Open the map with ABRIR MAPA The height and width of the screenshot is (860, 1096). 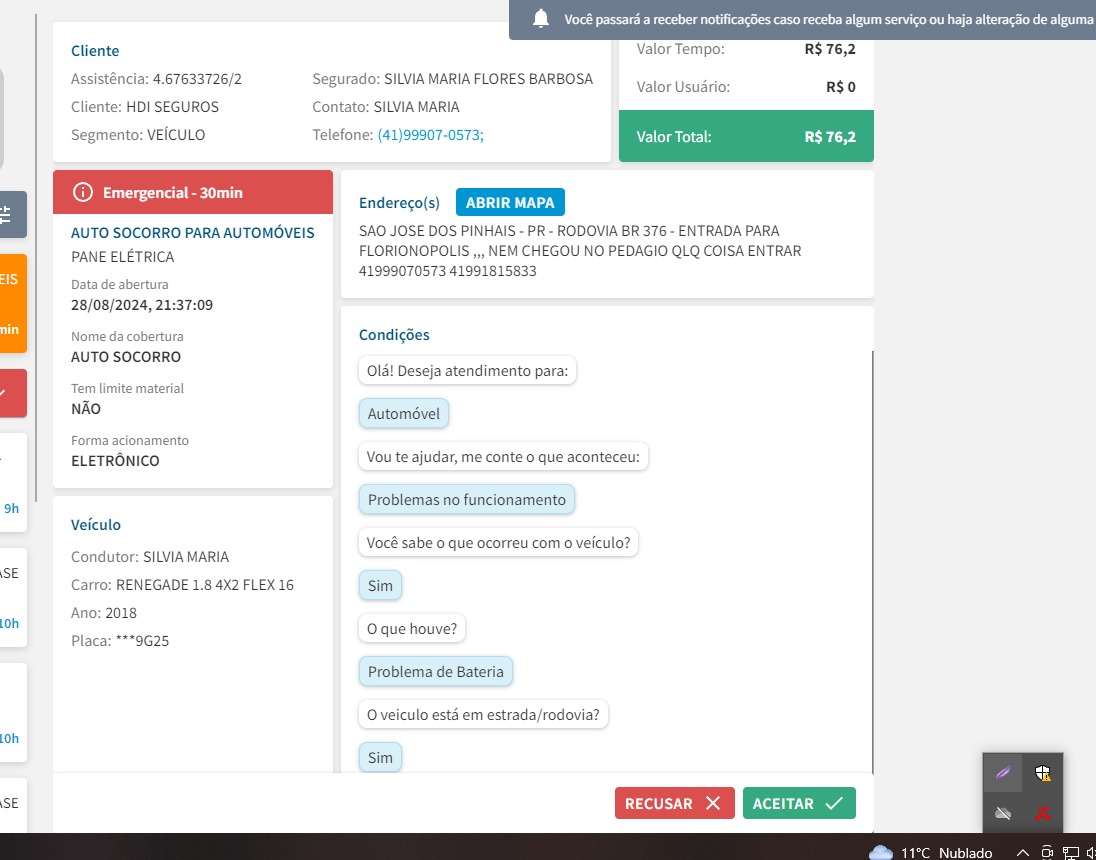[x=510, y=203]
